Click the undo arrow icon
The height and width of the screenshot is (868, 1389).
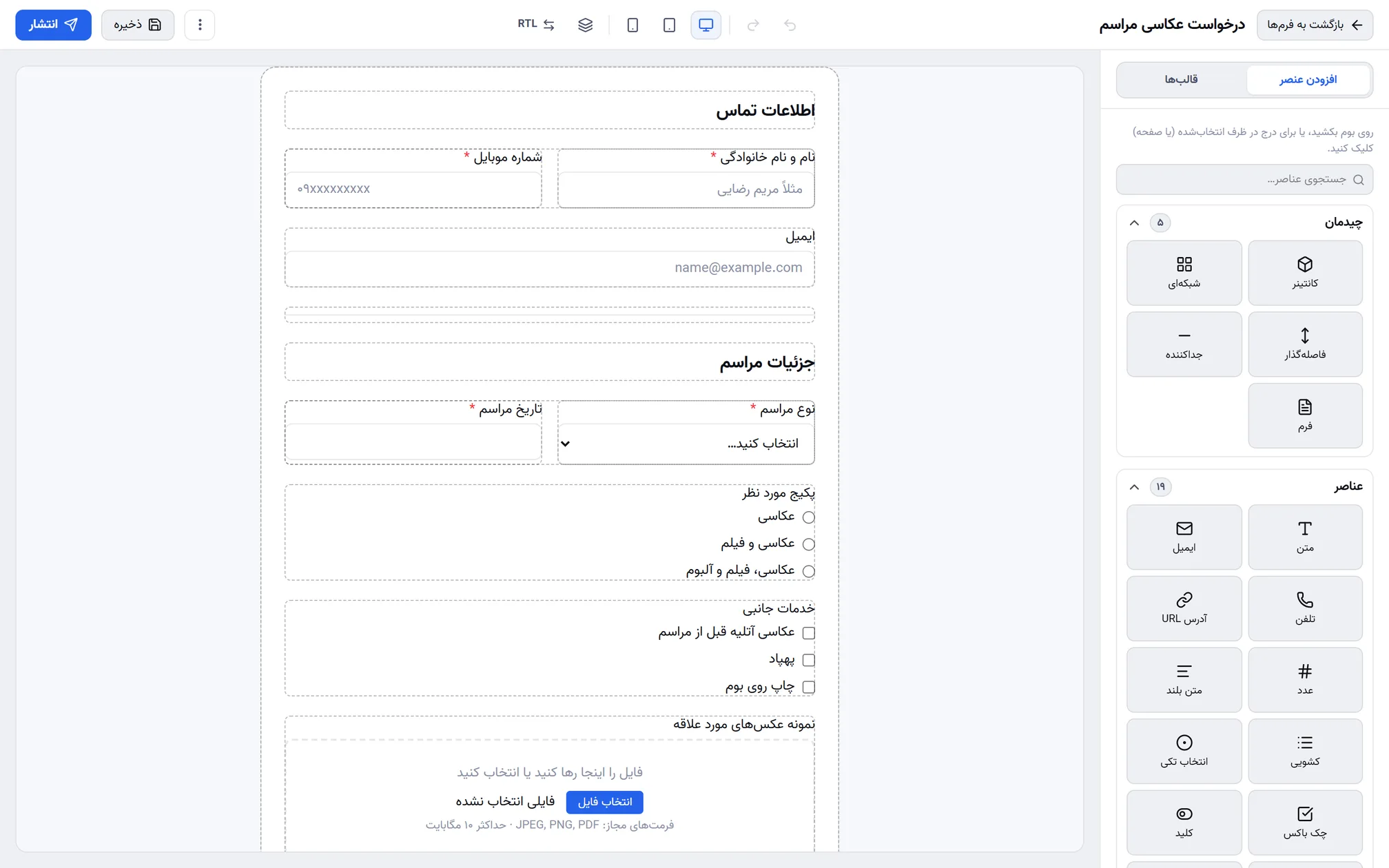point(790,25)
